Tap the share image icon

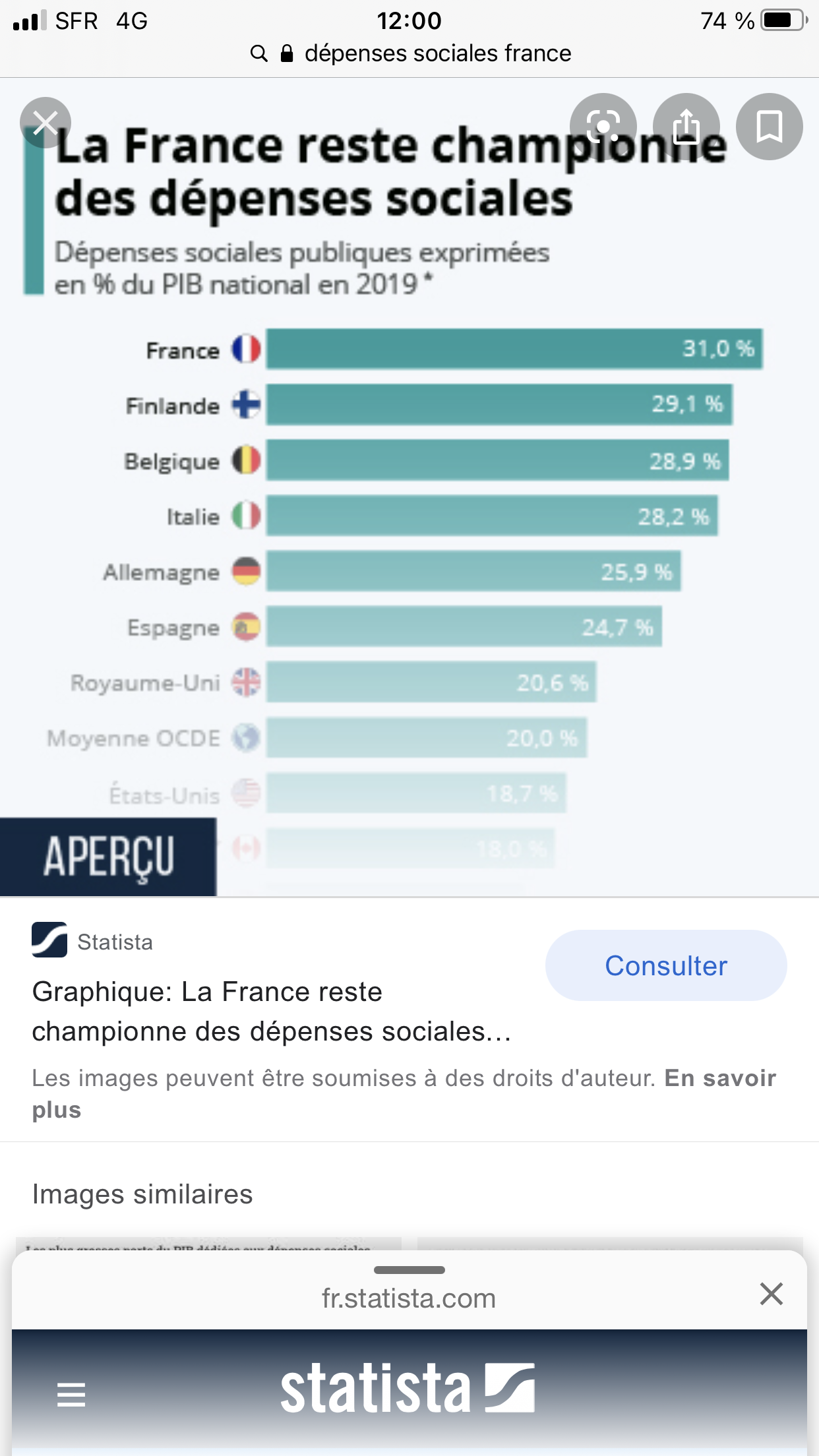(x=686, y=126)
